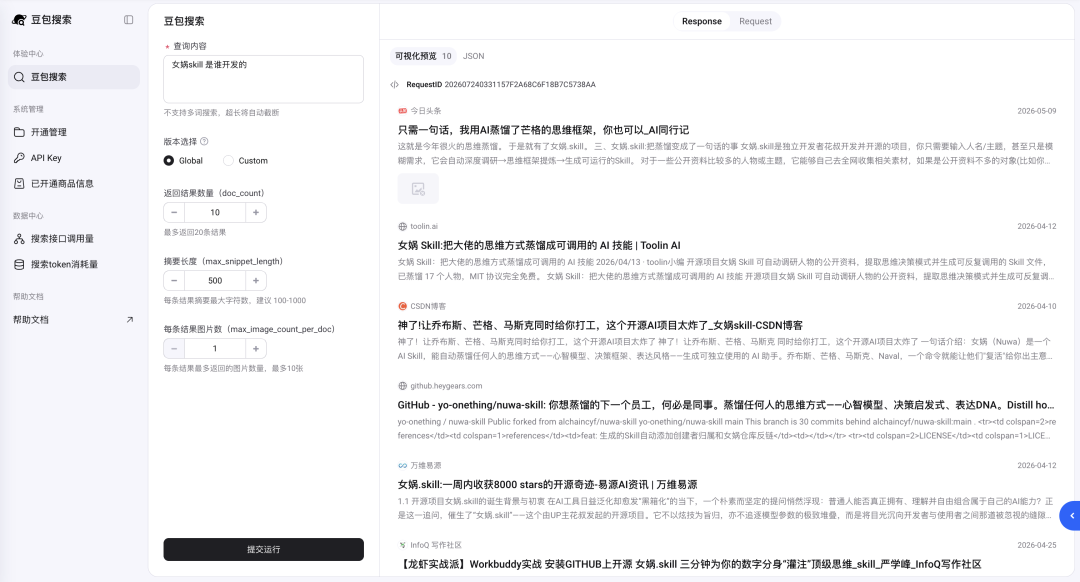Focus the 查询内容 text area
The height and width of the screenshot is (582, 1080).
coord(263,79)
